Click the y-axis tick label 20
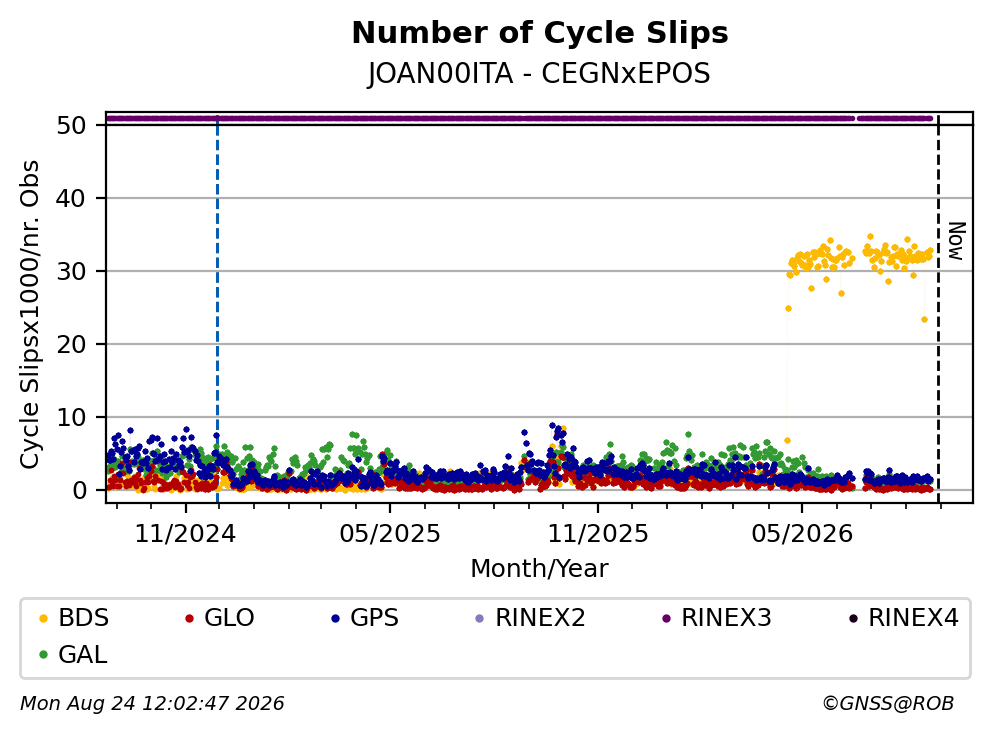 pos(71,344)
